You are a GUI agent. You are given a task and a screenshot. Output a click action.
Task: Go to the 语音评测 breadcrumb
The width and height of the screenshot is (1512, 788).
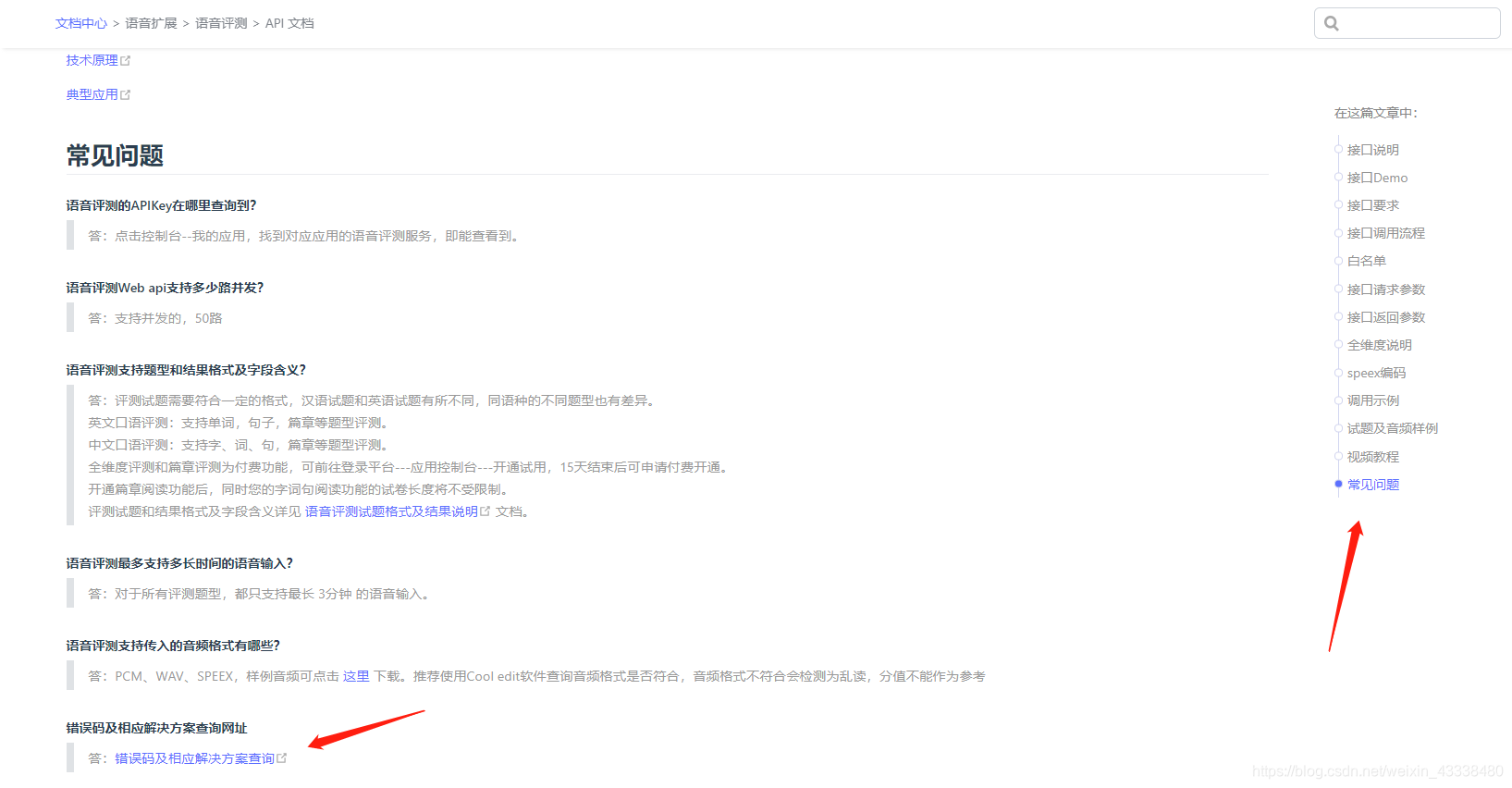pyautogui.click(x=221, y=23)
